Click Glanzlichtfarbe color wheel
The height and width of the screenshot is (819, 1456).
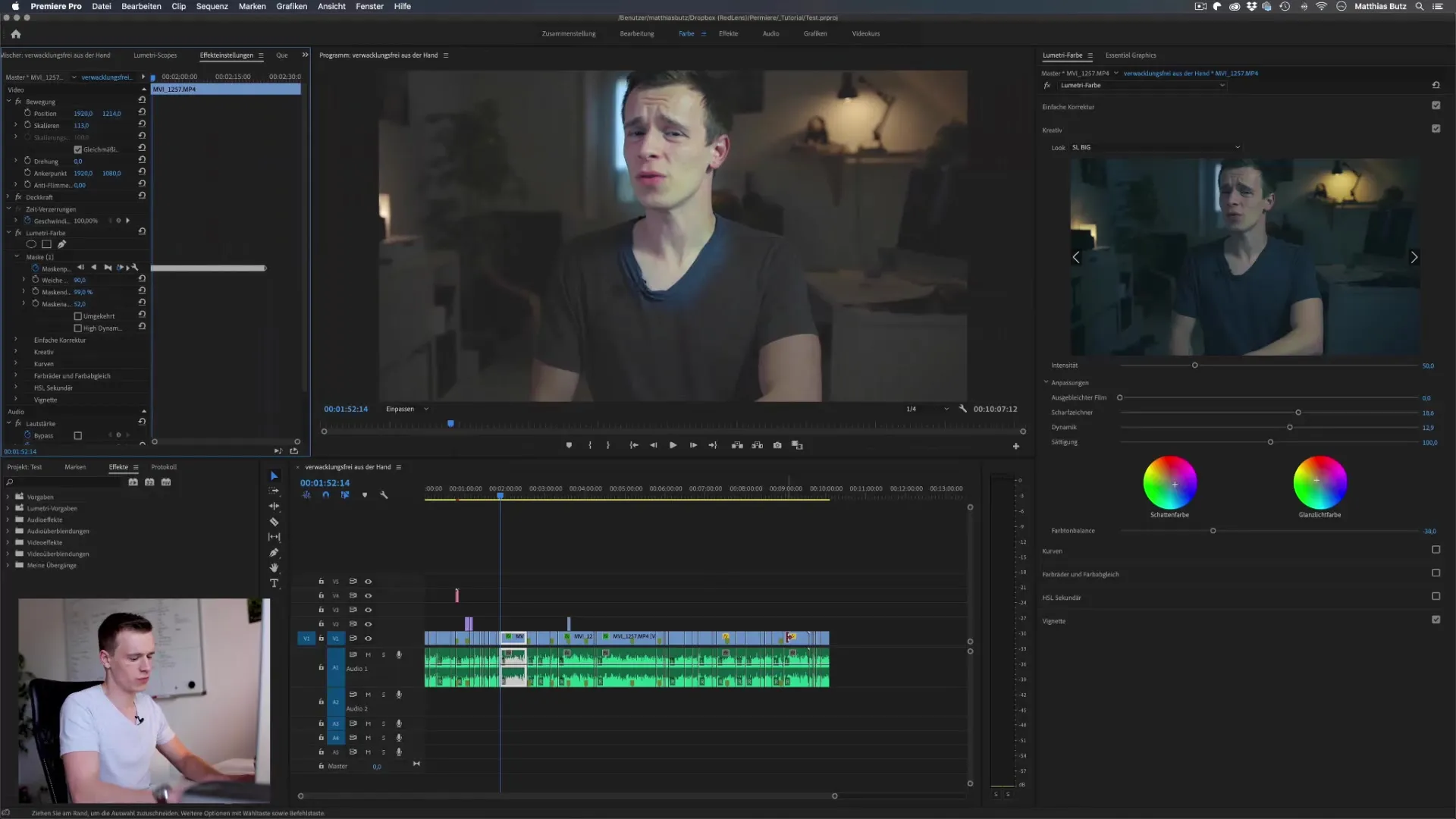pyautogui.click(x=1319, y=482)
